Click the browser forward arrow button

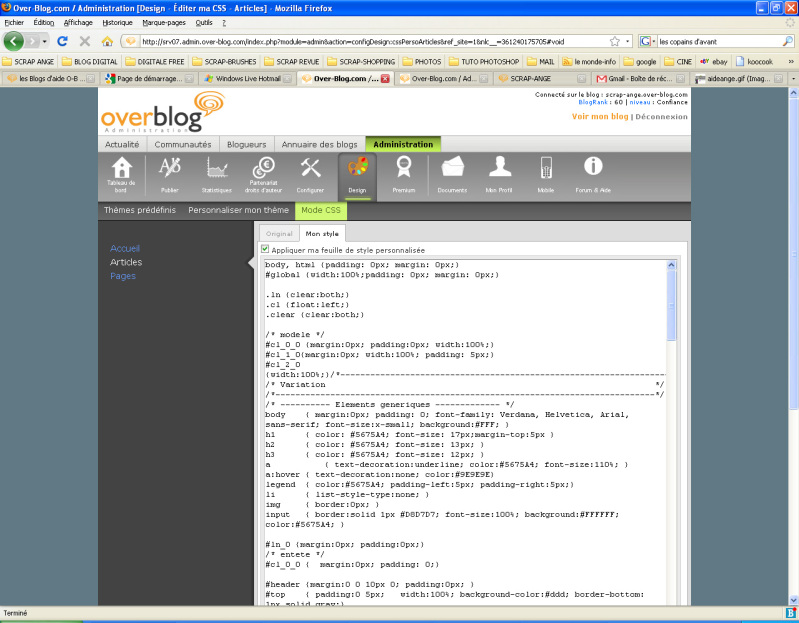point(32,41)
